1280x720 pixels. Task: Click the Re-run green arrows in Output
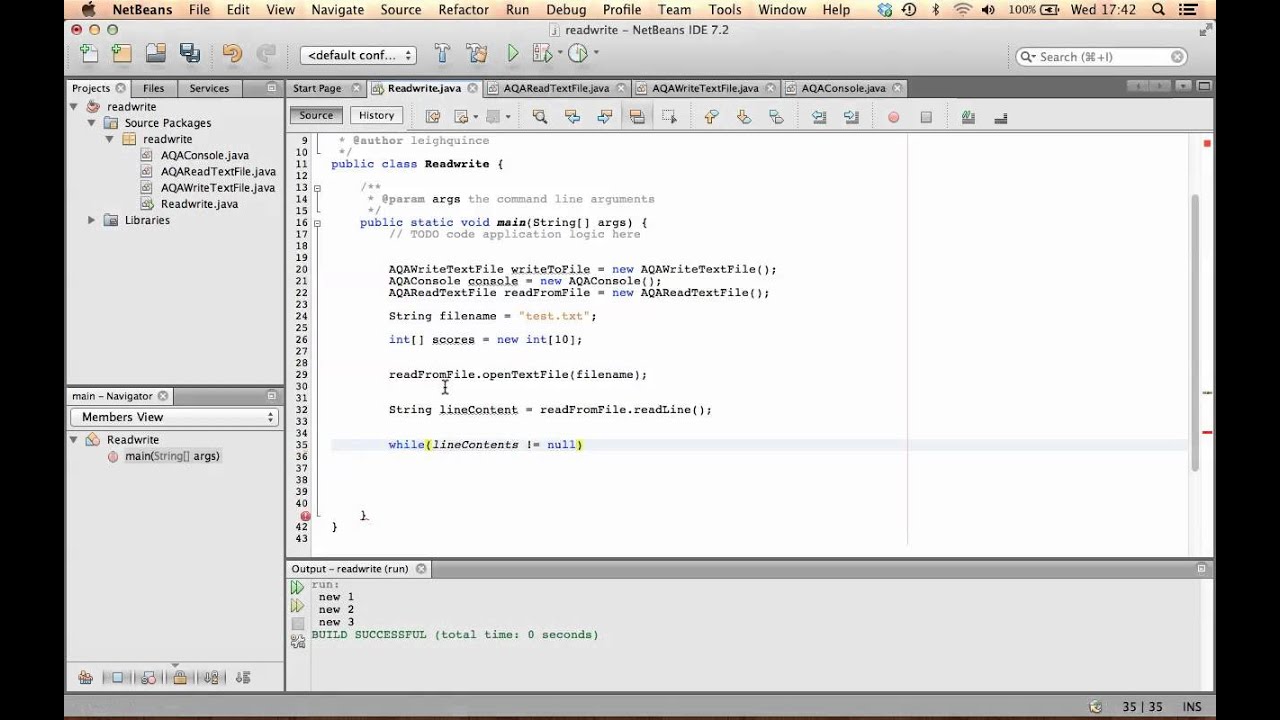click(297, 588)
